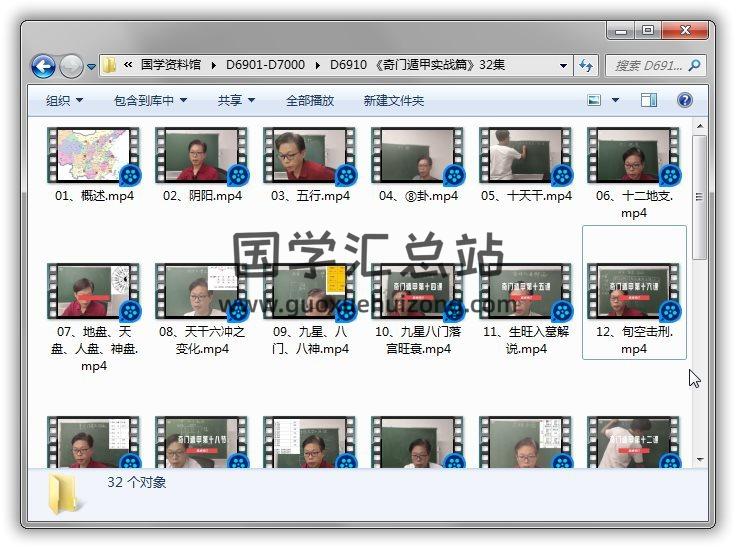The image size is (736, 549).
Task: Open the Help question mark icon
Action: [685, 100]
